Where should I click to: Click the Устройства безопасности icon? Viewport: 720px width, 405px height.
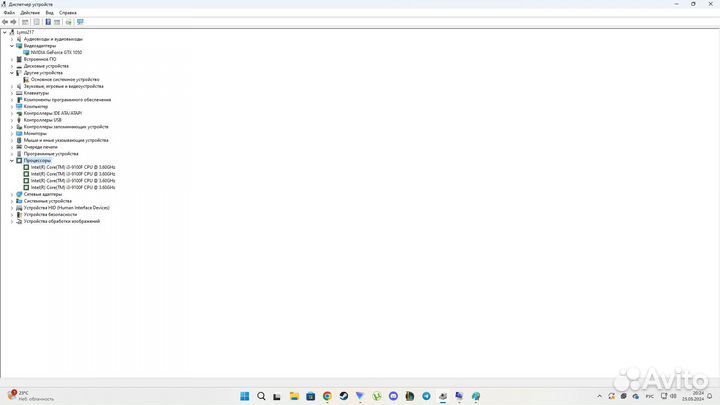(19, 214)
